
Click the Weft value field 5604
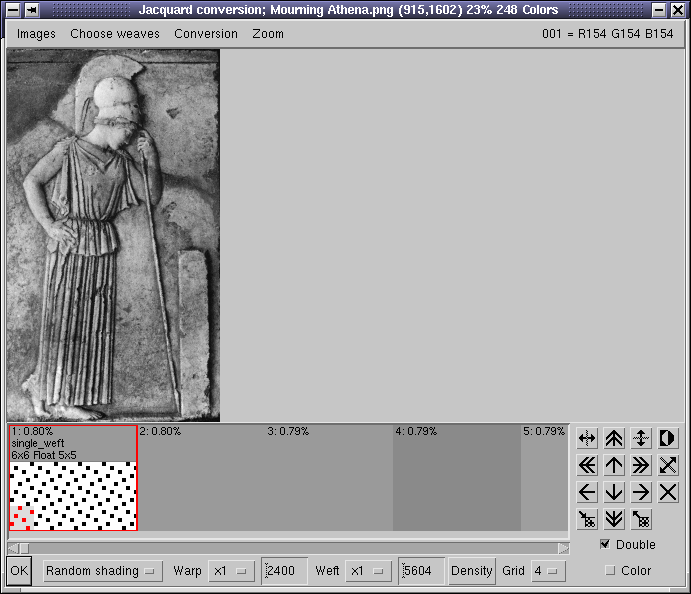point(421,571)
